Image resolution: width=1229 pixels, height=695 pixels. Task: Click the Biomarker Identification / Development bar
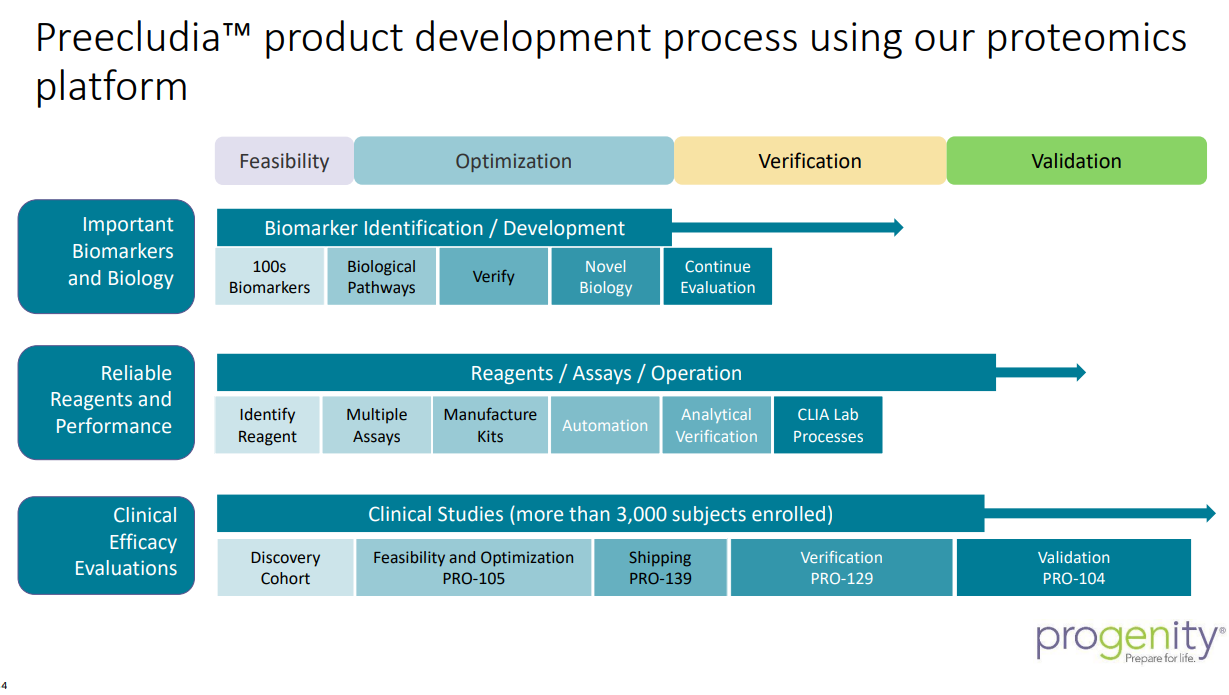[x=445, y=227]
